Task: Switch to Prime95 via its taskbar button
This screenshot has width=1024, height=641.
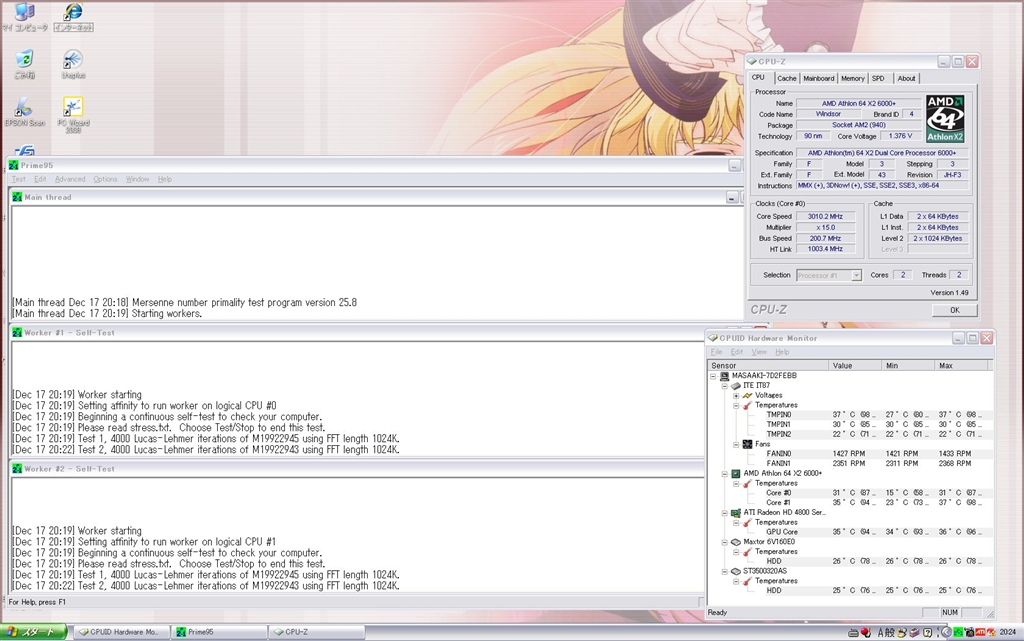Action: coord(219,632)
